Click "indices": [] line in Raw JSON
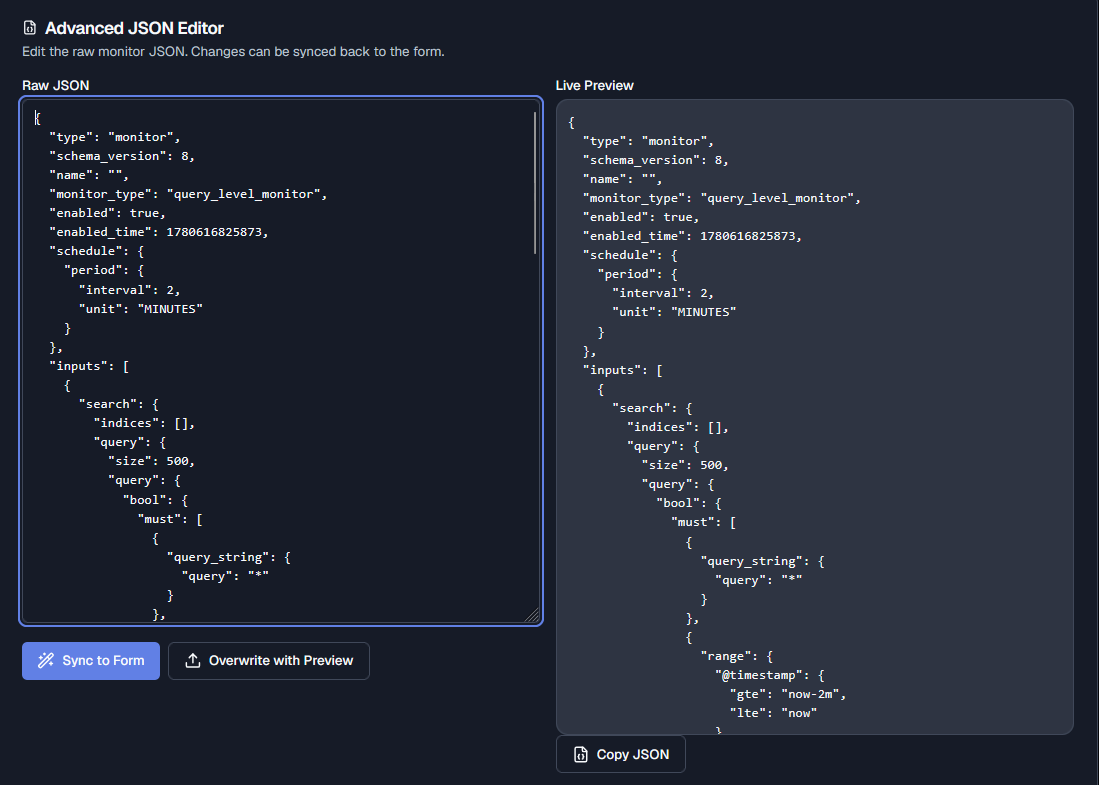This screenshot has height=785, width=1099. tap(144, 423)
